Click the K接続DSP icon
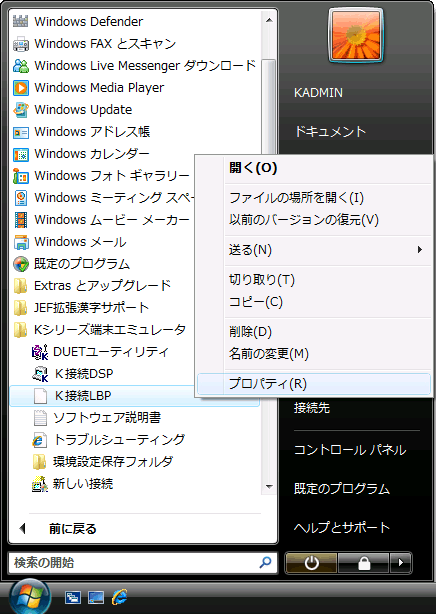The image size is (436, 615). pos(40,374)
